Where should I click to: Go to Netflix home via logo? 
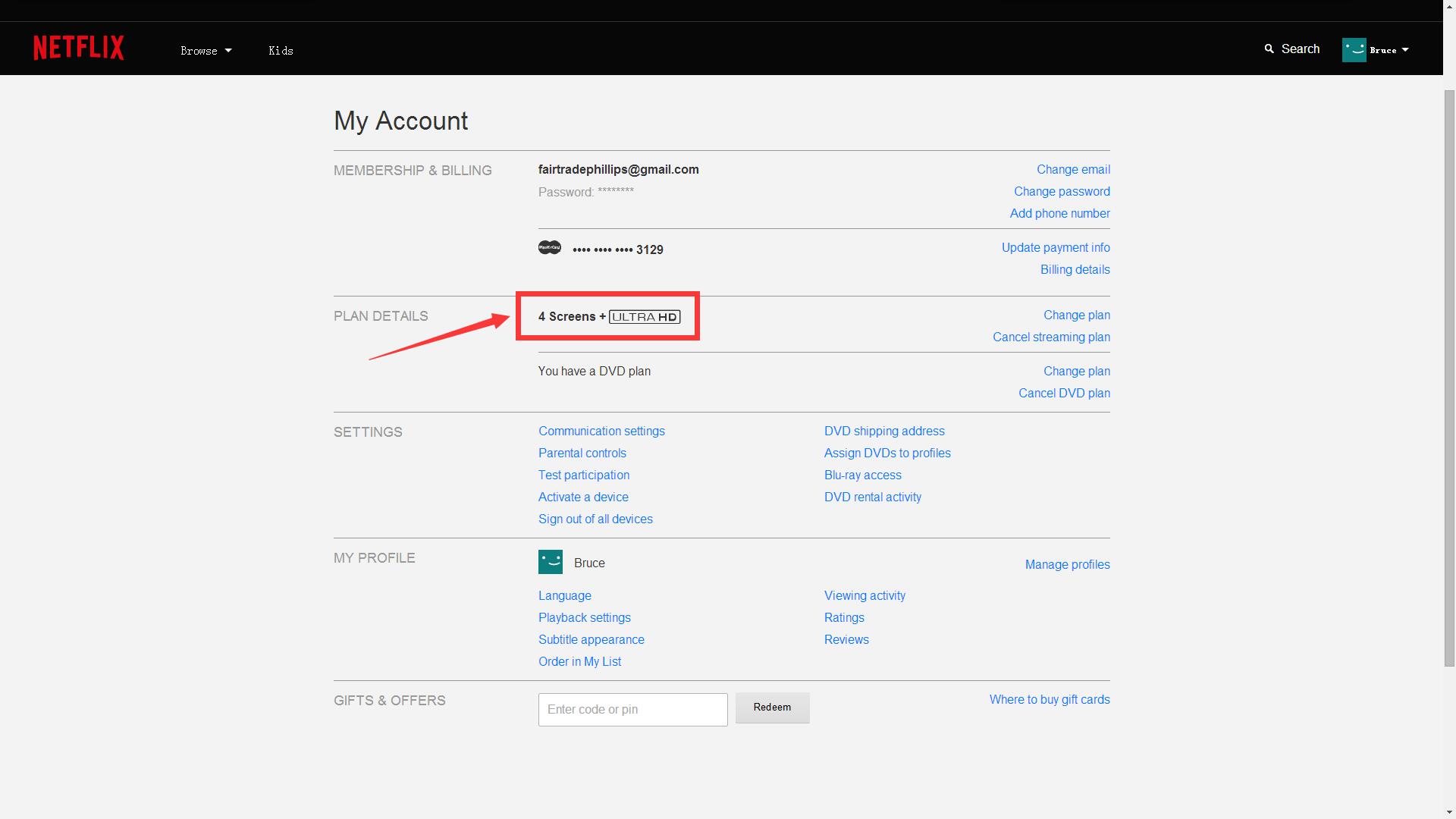[79, 48]
